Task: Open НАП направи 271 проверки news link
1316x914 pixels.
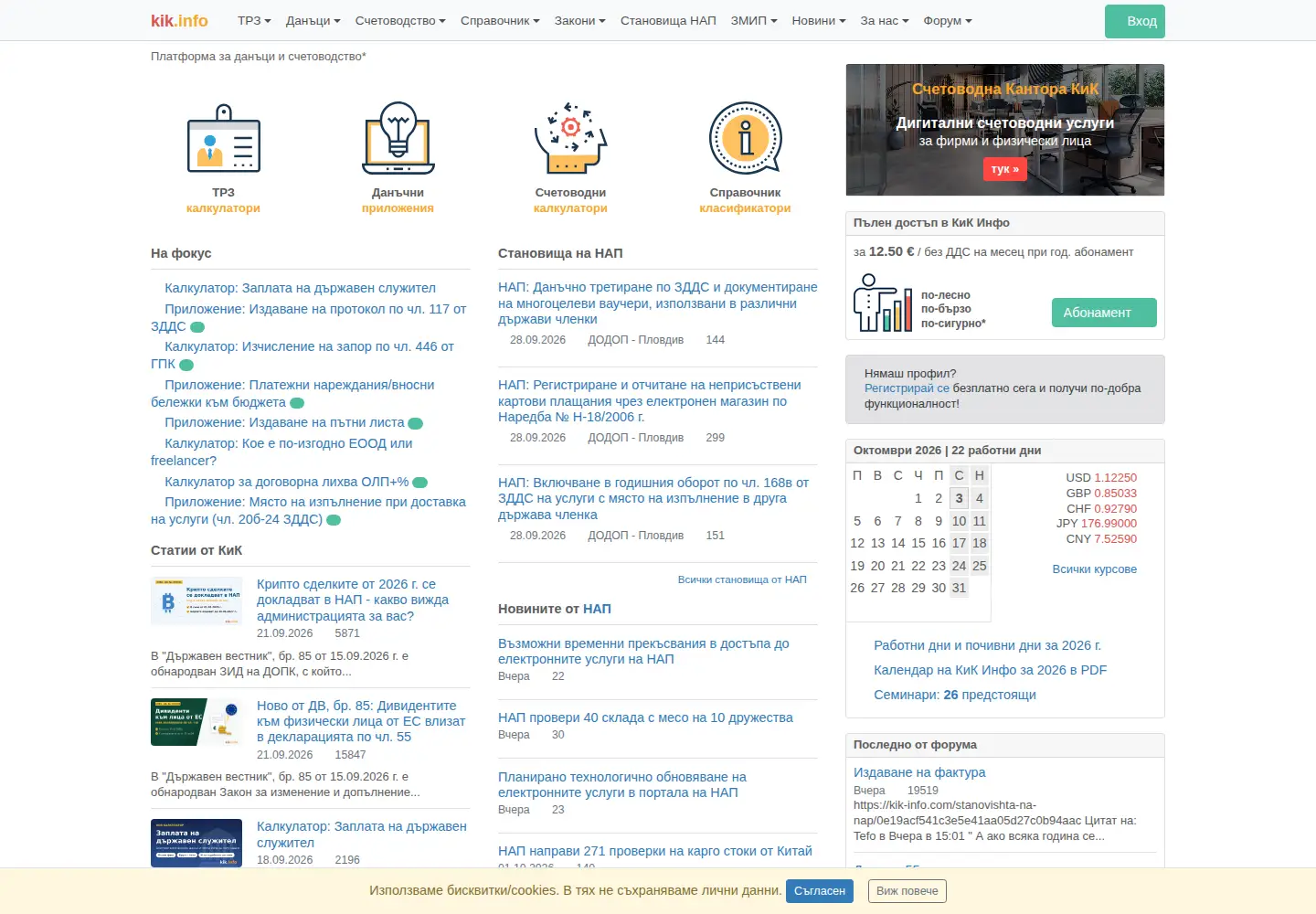Action: coord(654,851)
